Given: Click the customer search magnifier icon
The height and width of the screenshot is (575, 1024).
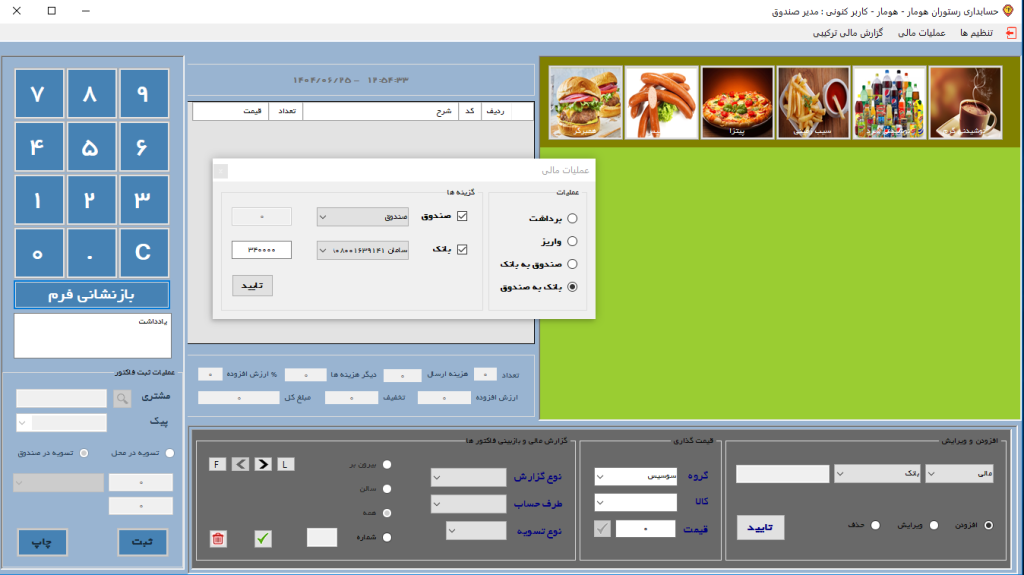Looking at the screenshot, I should click(x=122, y=398).
